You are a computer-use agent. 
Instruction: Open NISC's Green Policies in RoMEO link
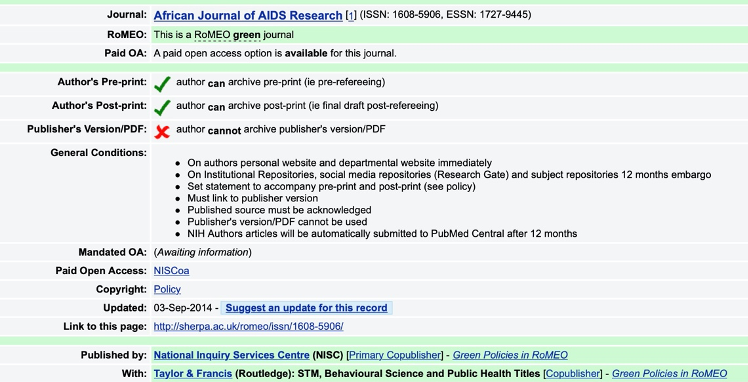pos(510,355)
